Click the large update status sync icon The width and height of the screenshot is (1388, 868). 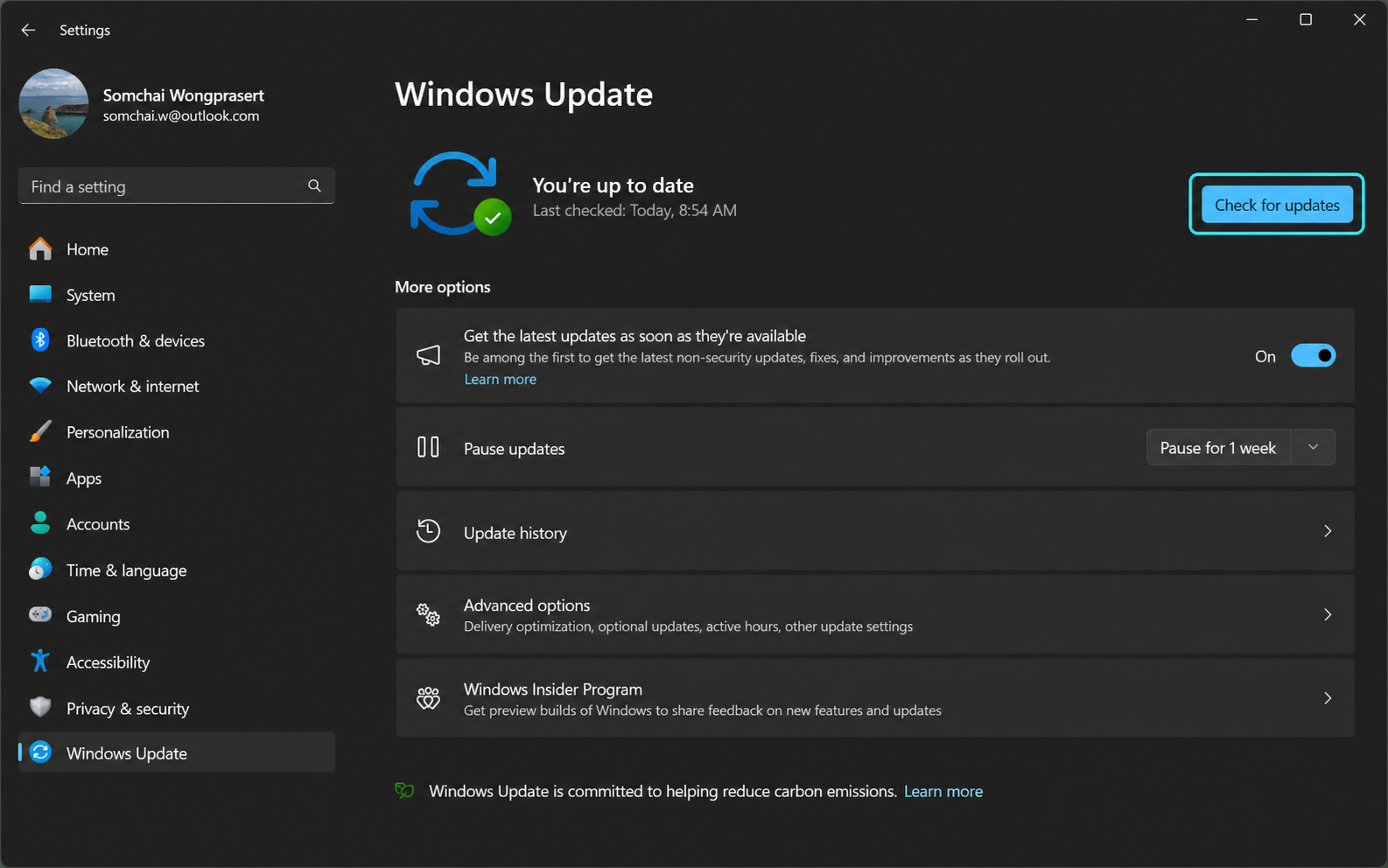point(460,194)
